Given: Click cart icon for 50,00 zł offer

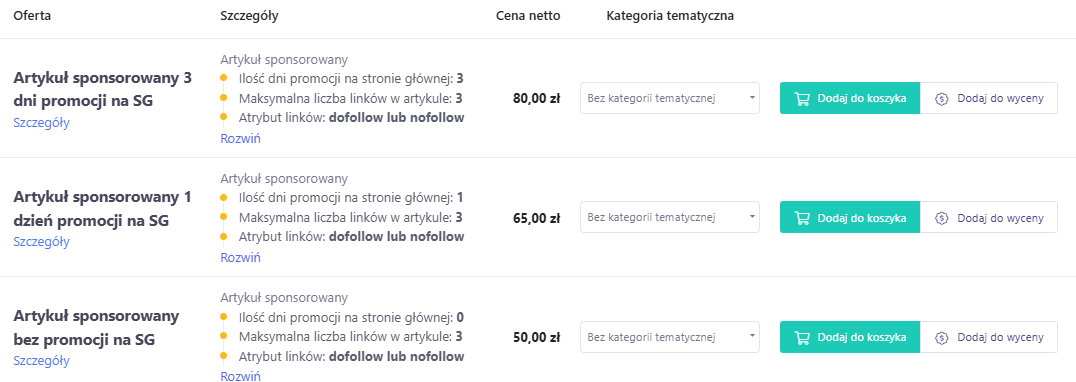Looking at the screenshot, I should [x=802, y=337].
